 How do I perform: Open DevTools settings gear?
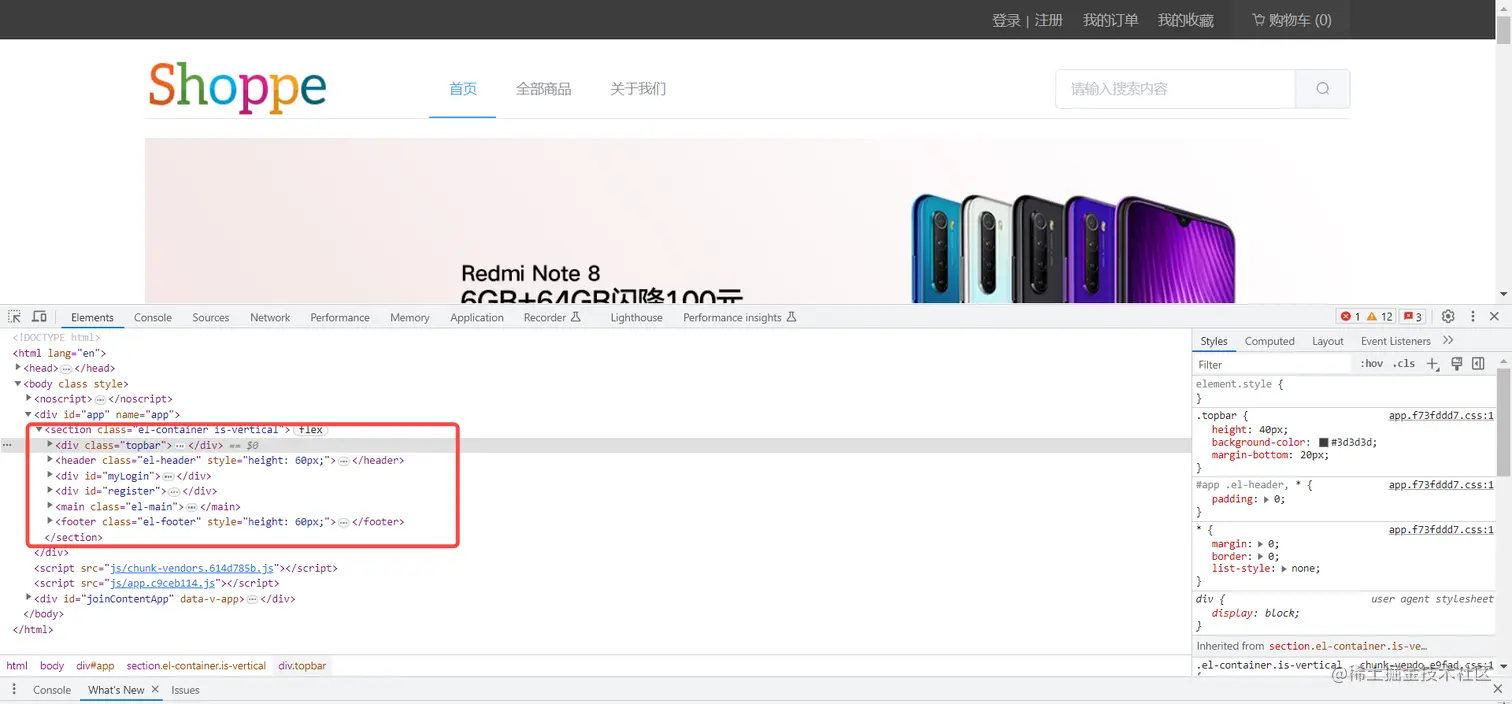(1448, 317)
